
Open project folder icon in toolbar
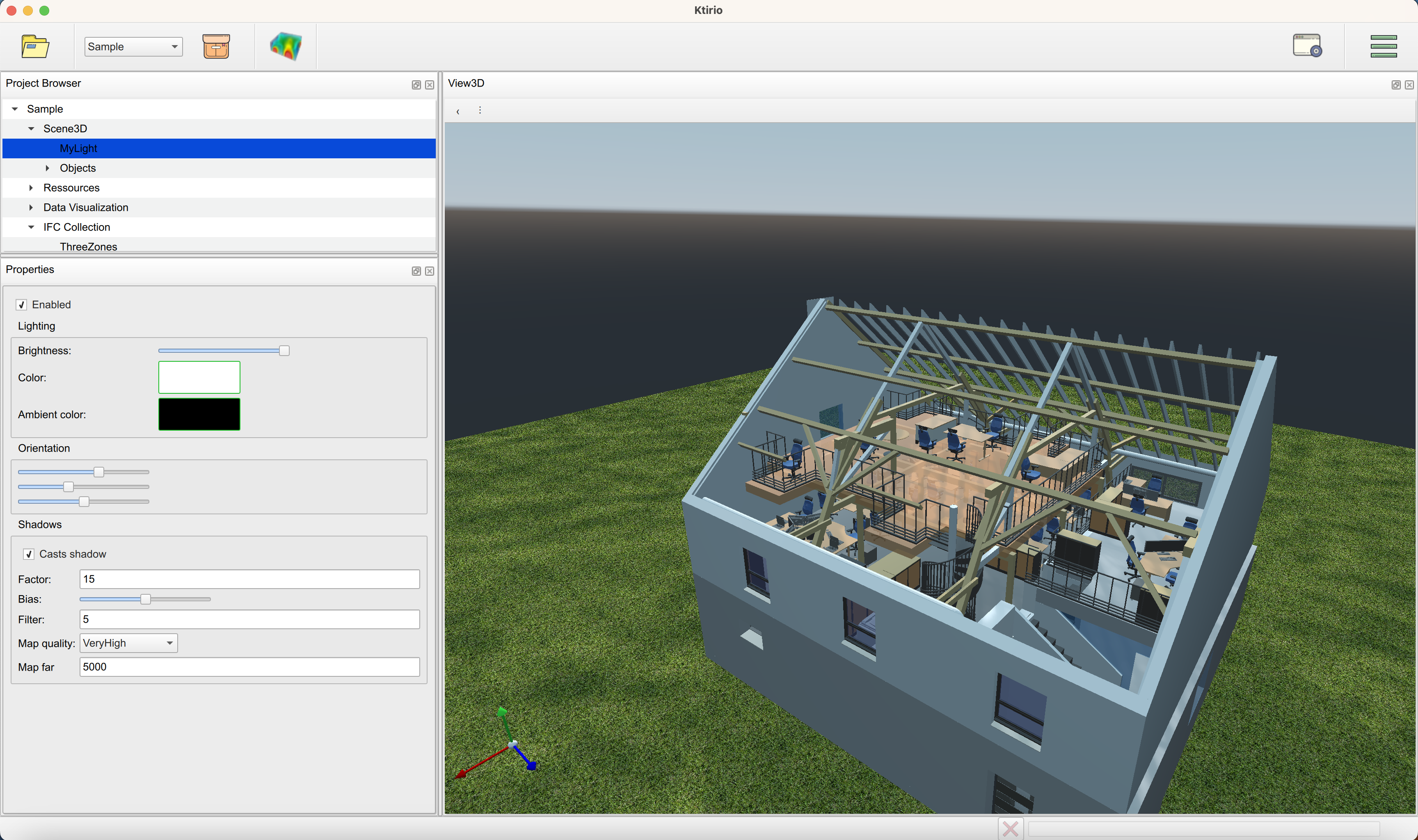35,46
